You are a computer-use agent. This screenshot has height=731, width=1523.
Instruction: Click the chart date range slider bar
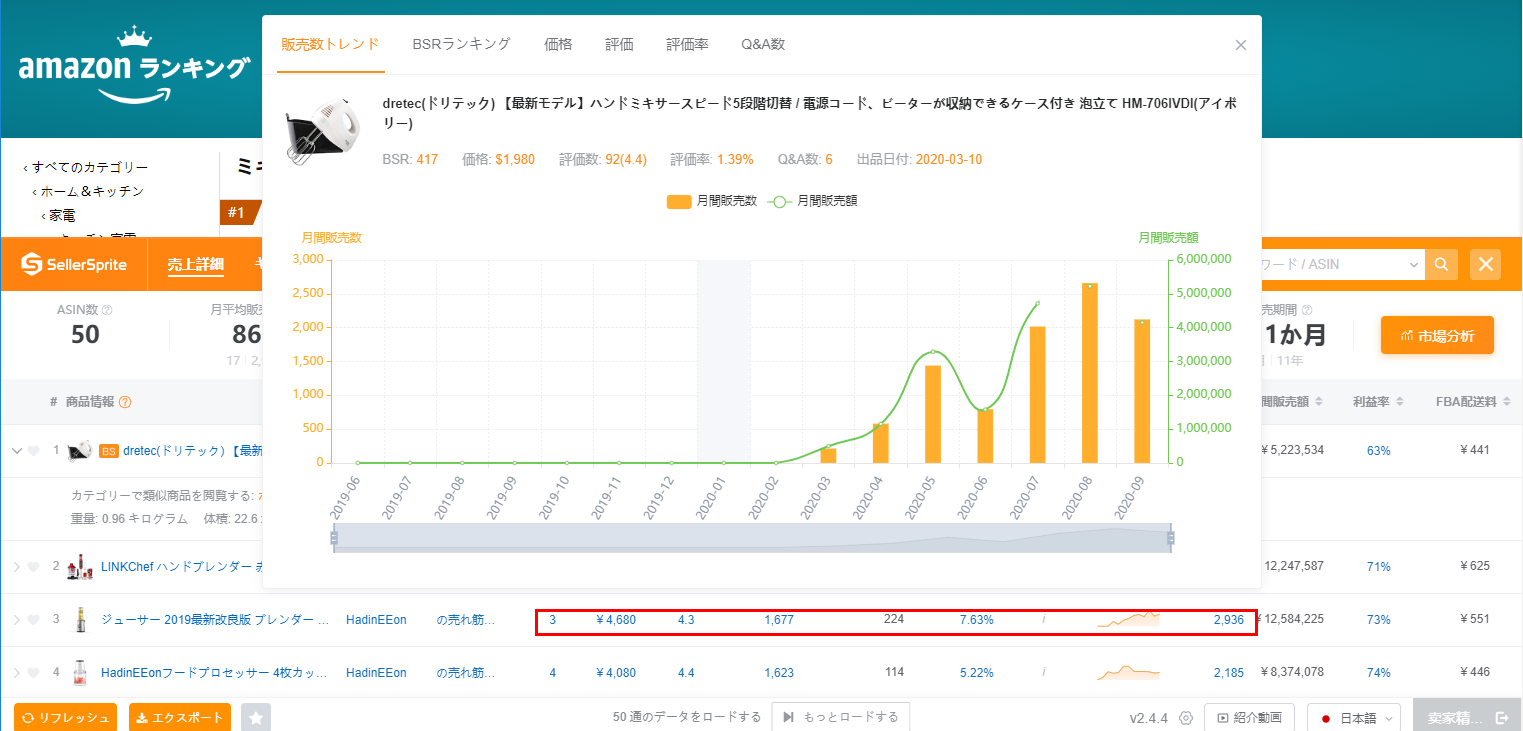pyautogui.click(x=752, y=537)
